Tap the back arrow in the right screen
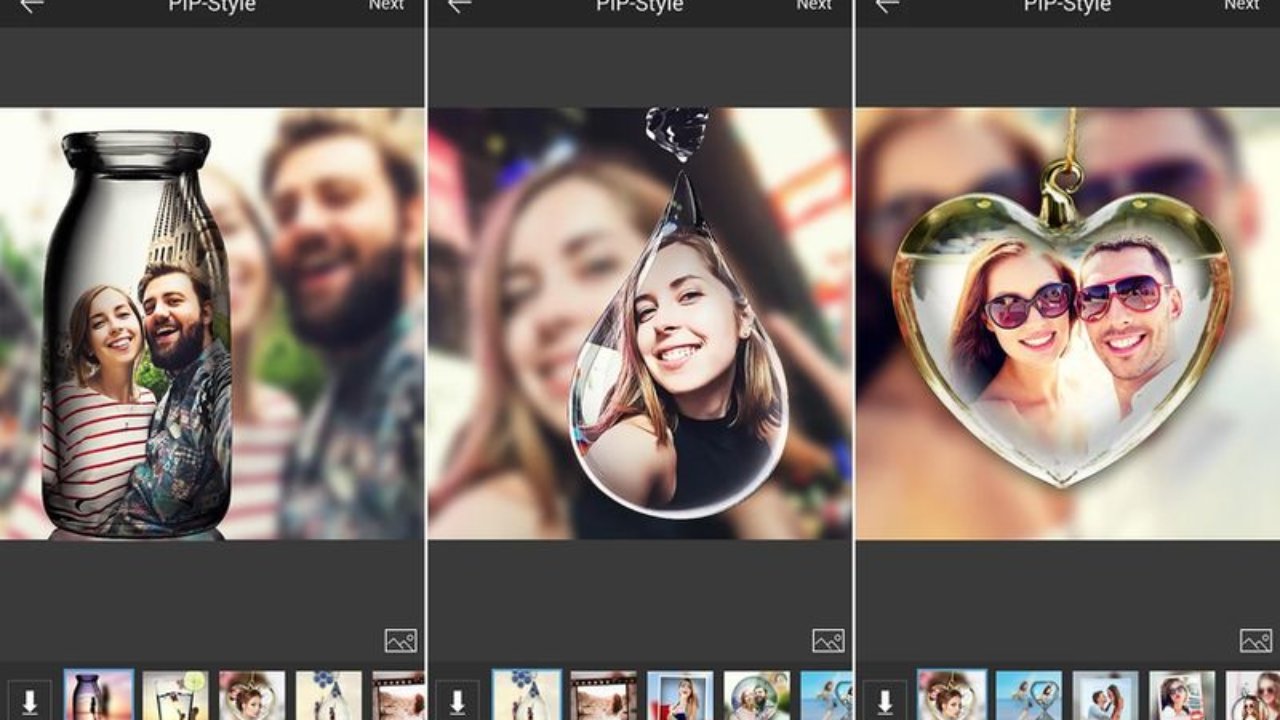 pos(887,6)
